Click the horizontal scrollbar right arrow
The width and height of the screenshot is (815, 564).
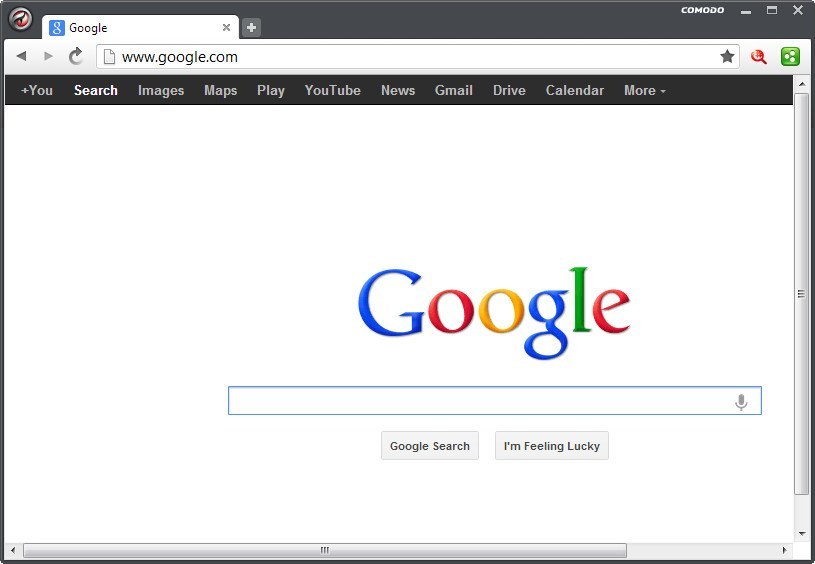785,550
